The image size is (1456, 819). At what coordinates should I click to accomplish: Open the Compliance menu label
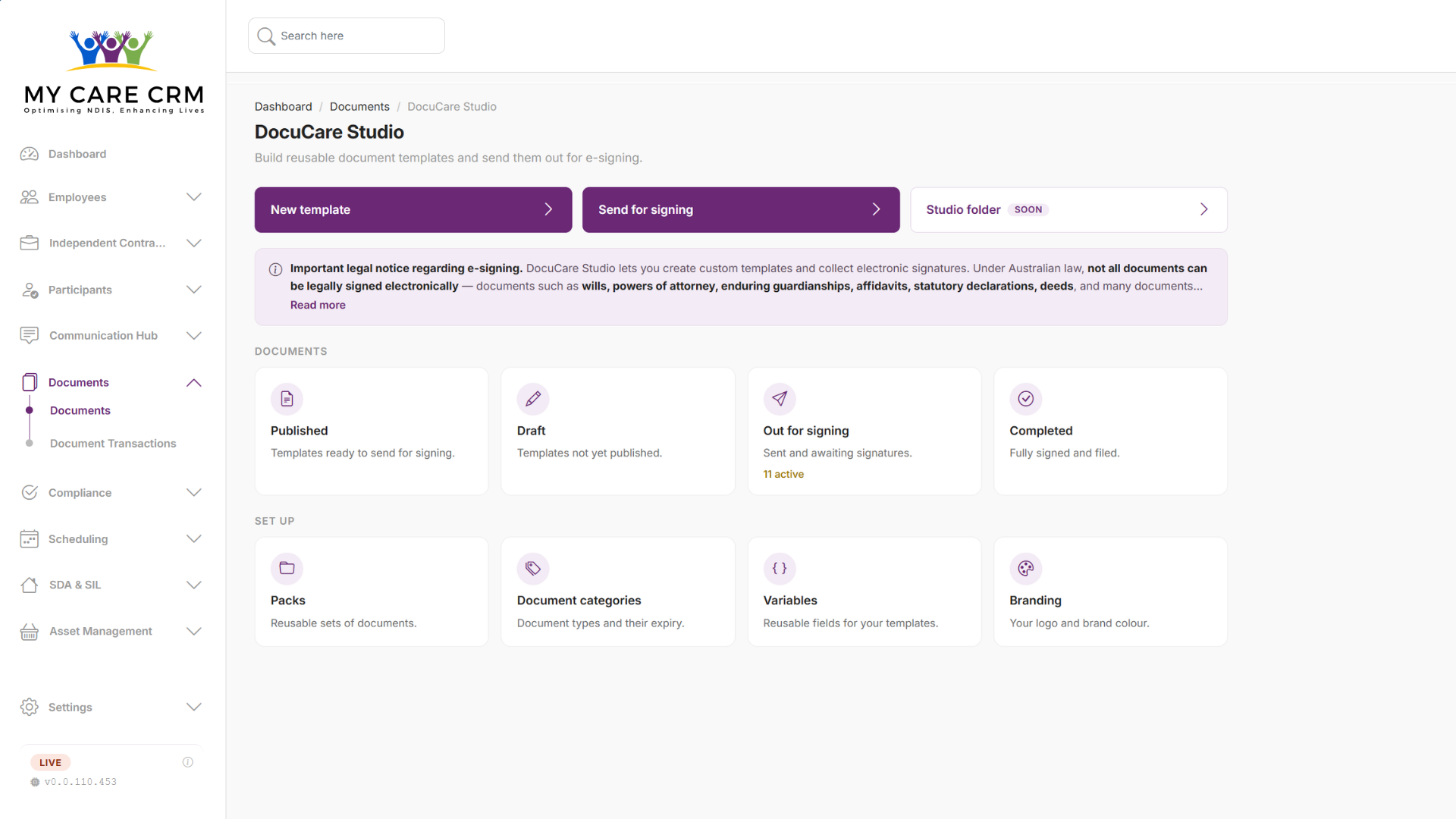[x=80, y=493]
